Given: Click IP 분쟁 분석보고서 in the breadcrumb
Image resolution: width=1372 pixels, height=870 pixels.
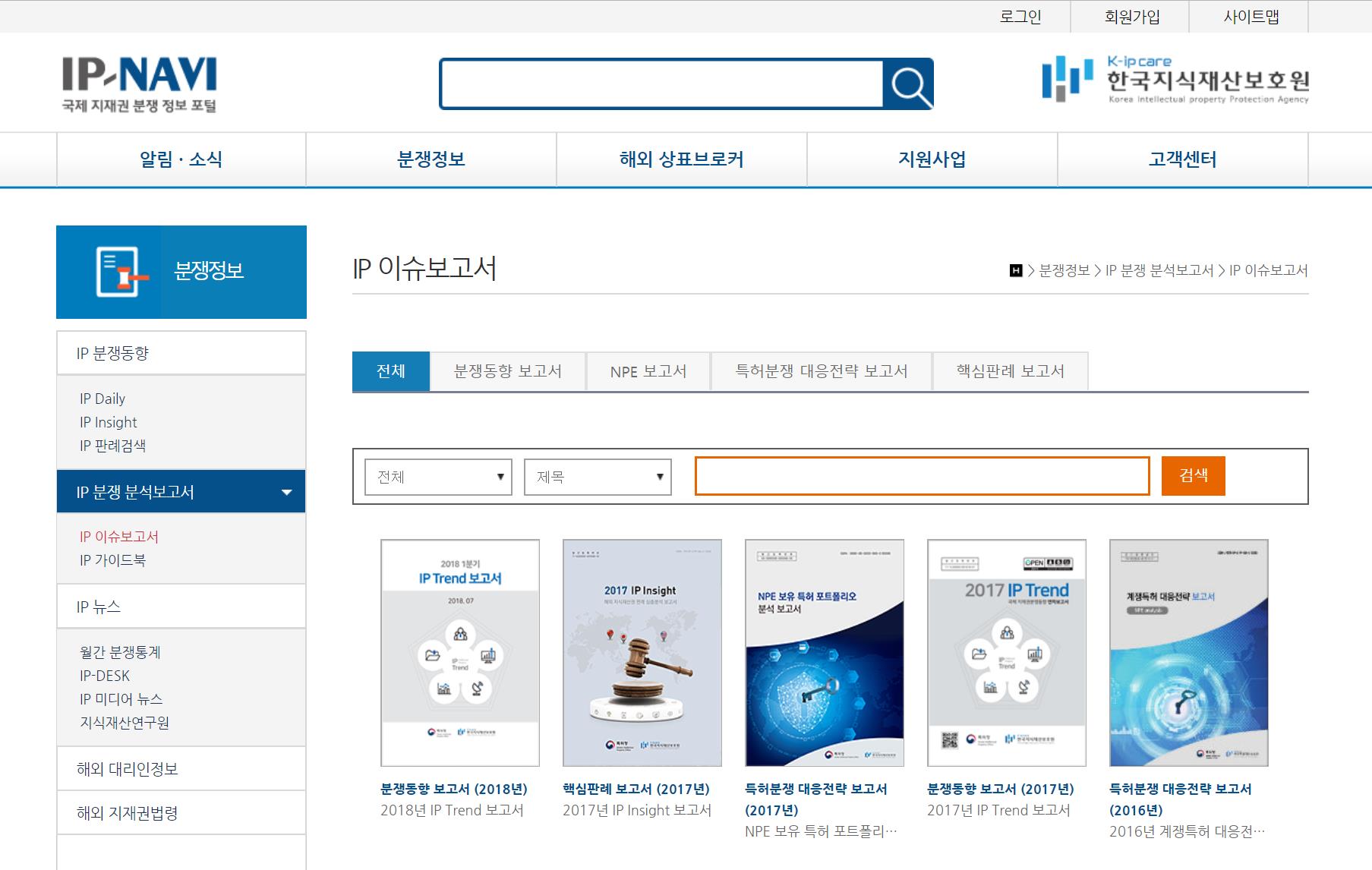Looking at the screenshot, I should click(1159, 271).
